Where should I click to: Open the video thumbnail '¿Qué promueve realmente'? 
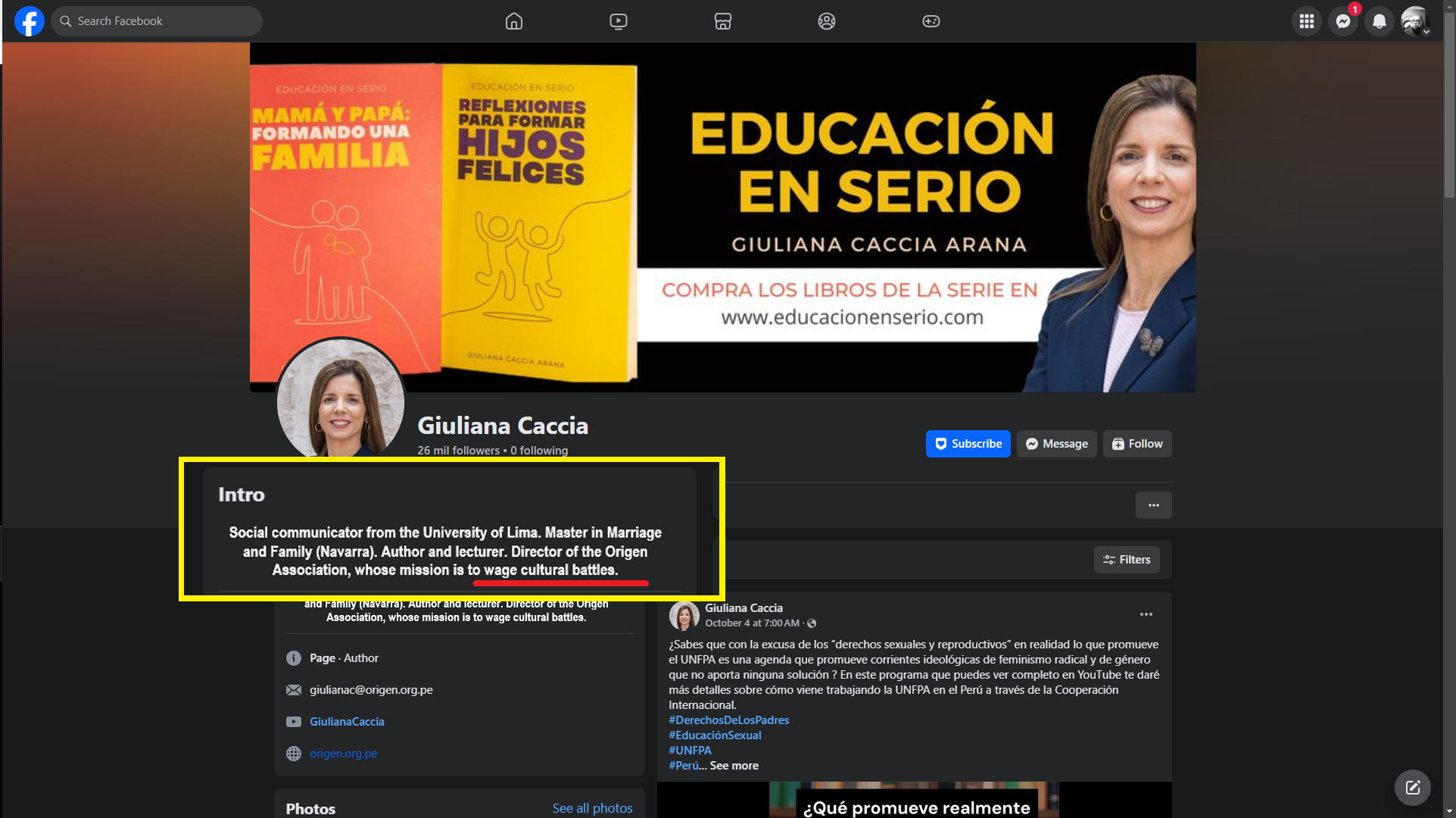tap(915, 800)
